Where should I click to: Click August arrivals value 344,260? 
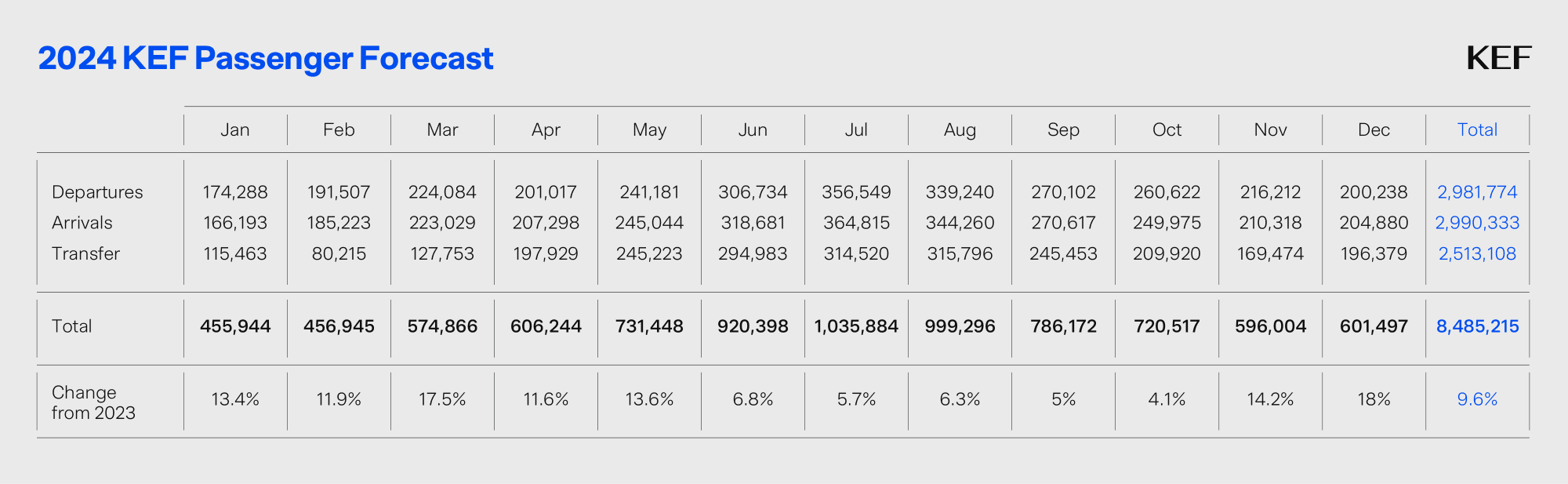click(960, 223)
